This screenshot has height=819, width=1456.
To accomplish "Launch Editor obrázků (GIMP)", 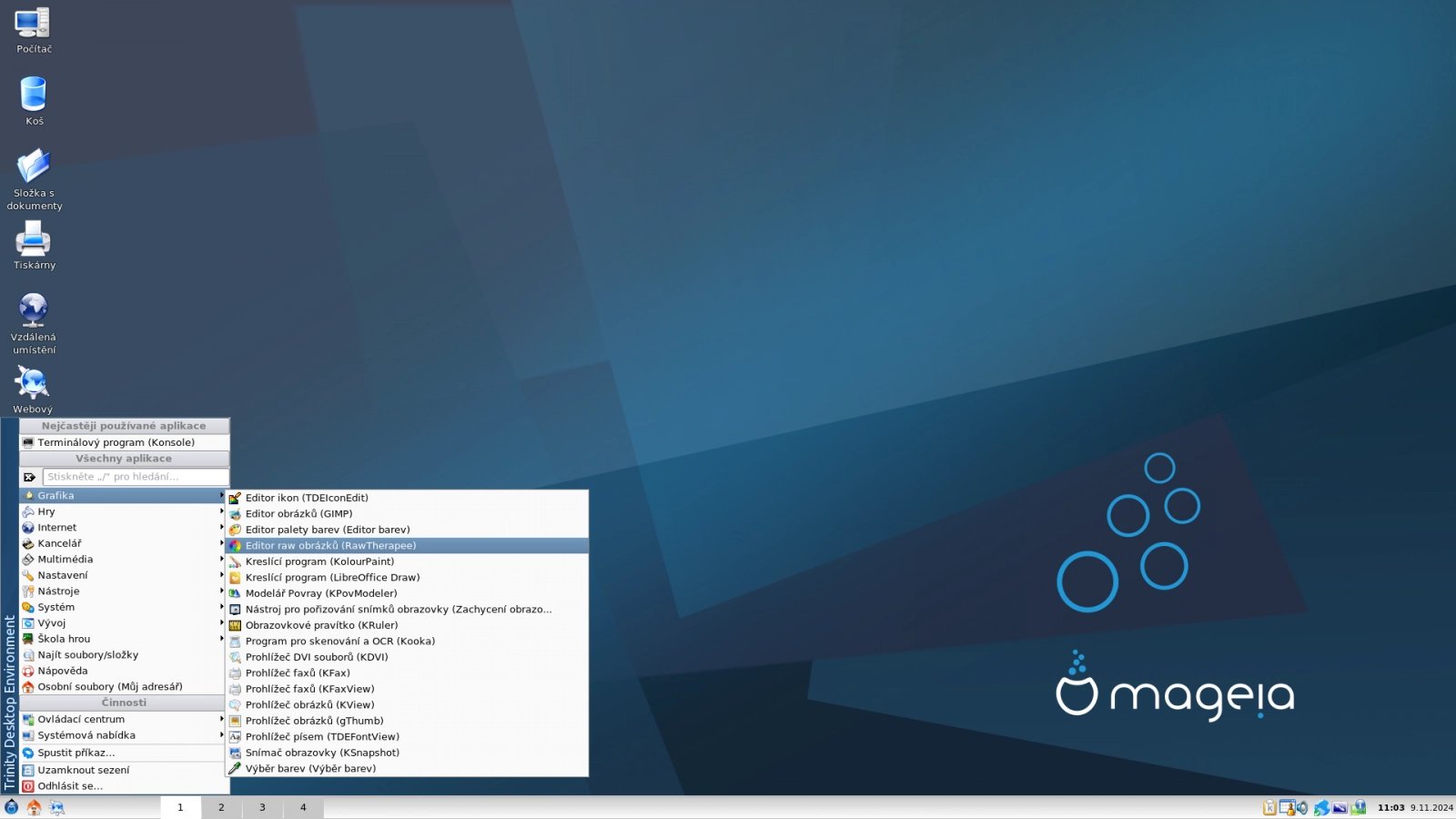I will click(x=408, y=514).
